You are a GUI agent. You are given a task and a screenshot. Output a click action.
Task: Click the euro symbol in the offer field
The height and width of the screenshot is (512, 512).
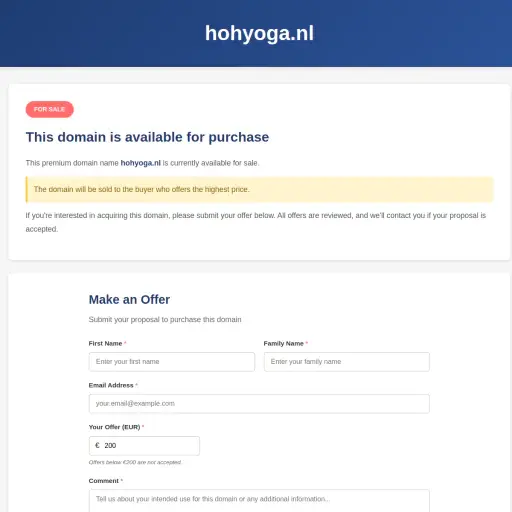click(x=97, y=445)
